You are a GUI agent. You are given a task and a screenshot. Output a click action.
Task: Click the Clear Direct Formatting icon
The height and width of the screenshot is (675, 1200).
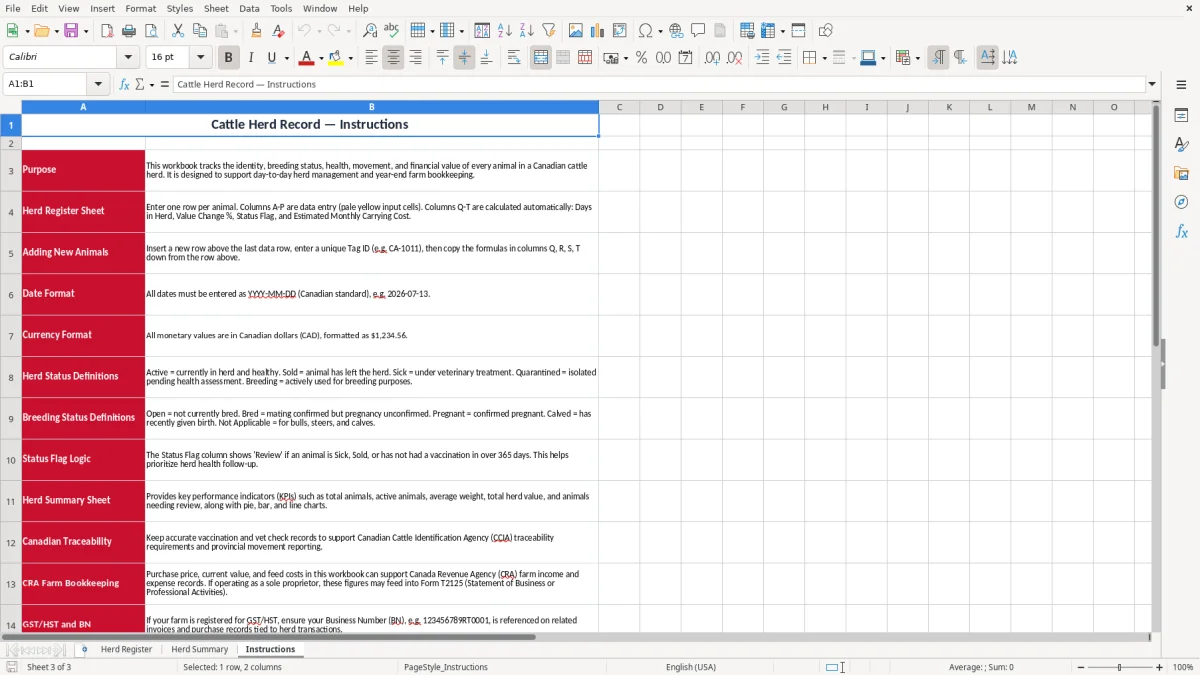pos(278,31)
